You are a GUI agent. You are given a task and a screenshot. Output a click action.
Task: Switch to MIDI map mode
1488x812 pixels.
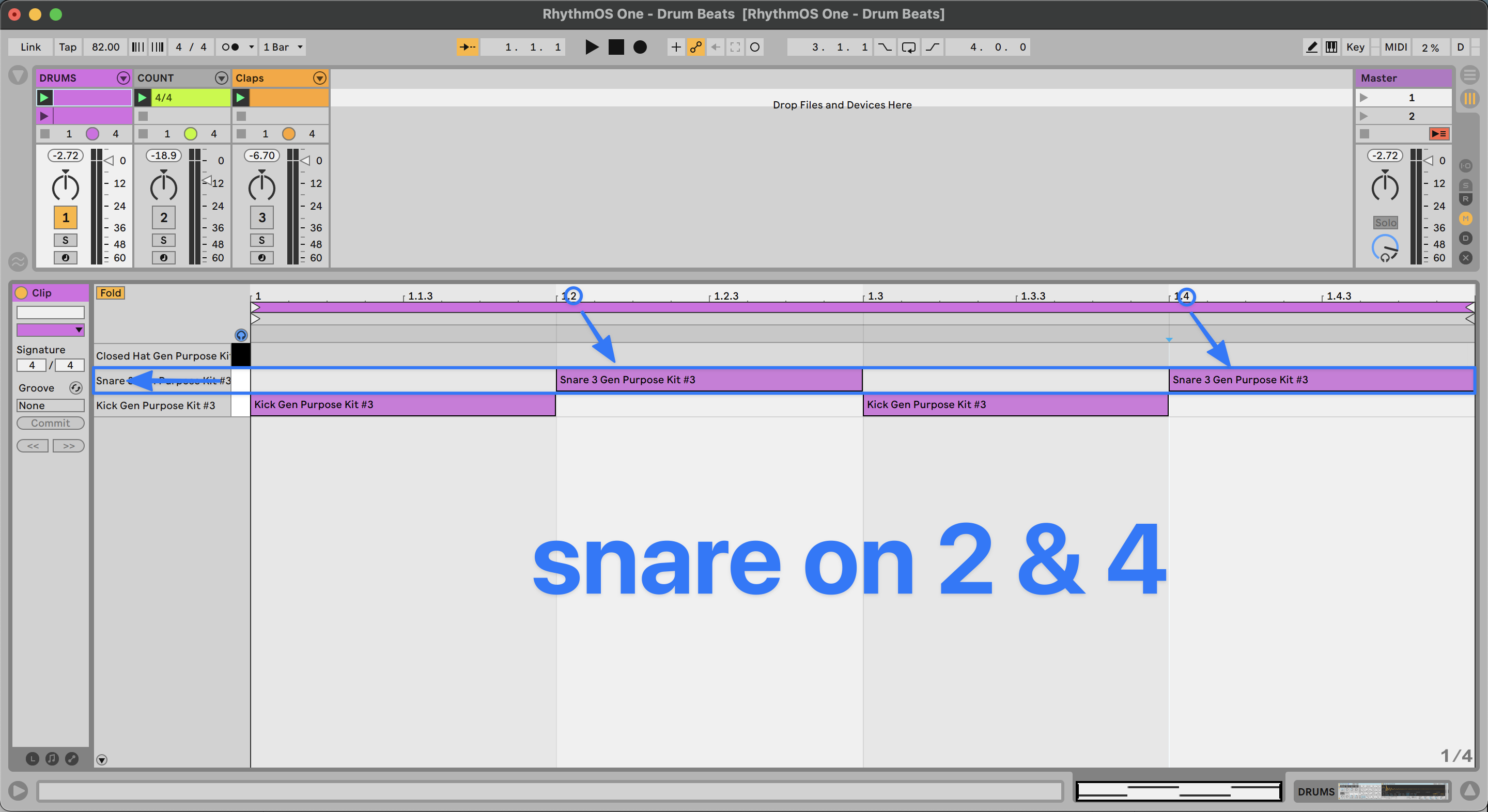1395,47
